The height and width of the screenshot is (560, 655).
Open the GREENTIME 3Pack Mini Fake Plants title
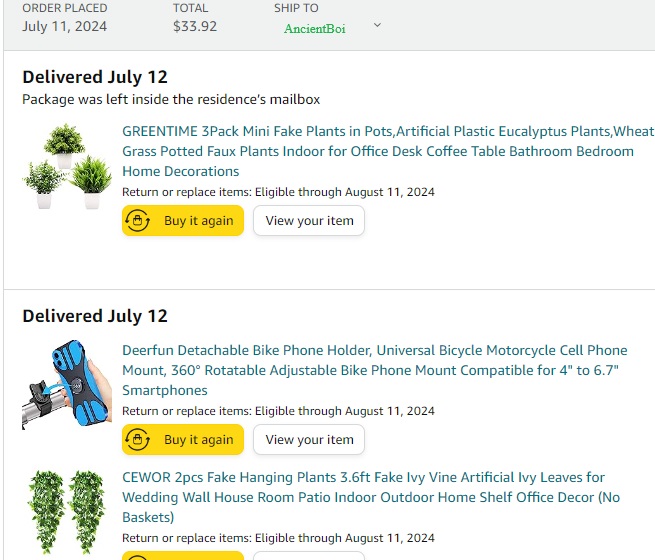pos(388,151)
